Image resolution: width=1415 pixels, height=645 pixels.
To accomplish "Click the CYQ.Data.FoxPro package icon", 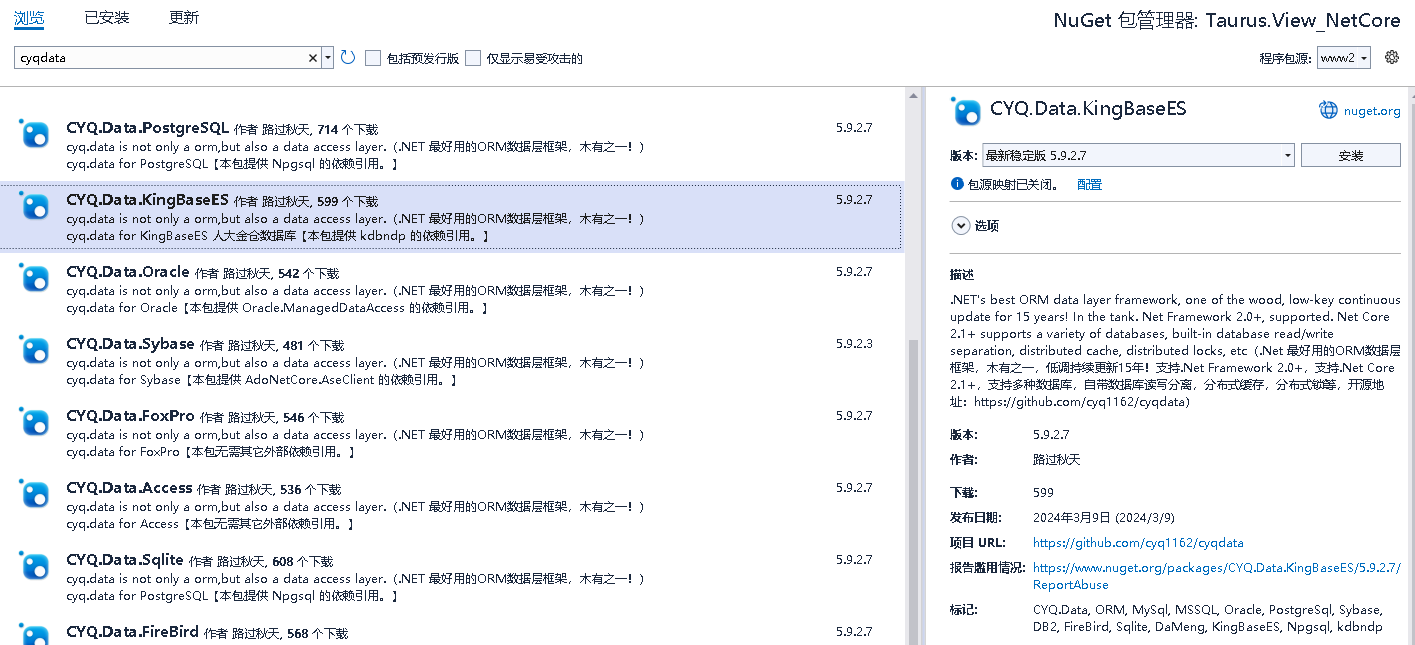I will 35,422.
